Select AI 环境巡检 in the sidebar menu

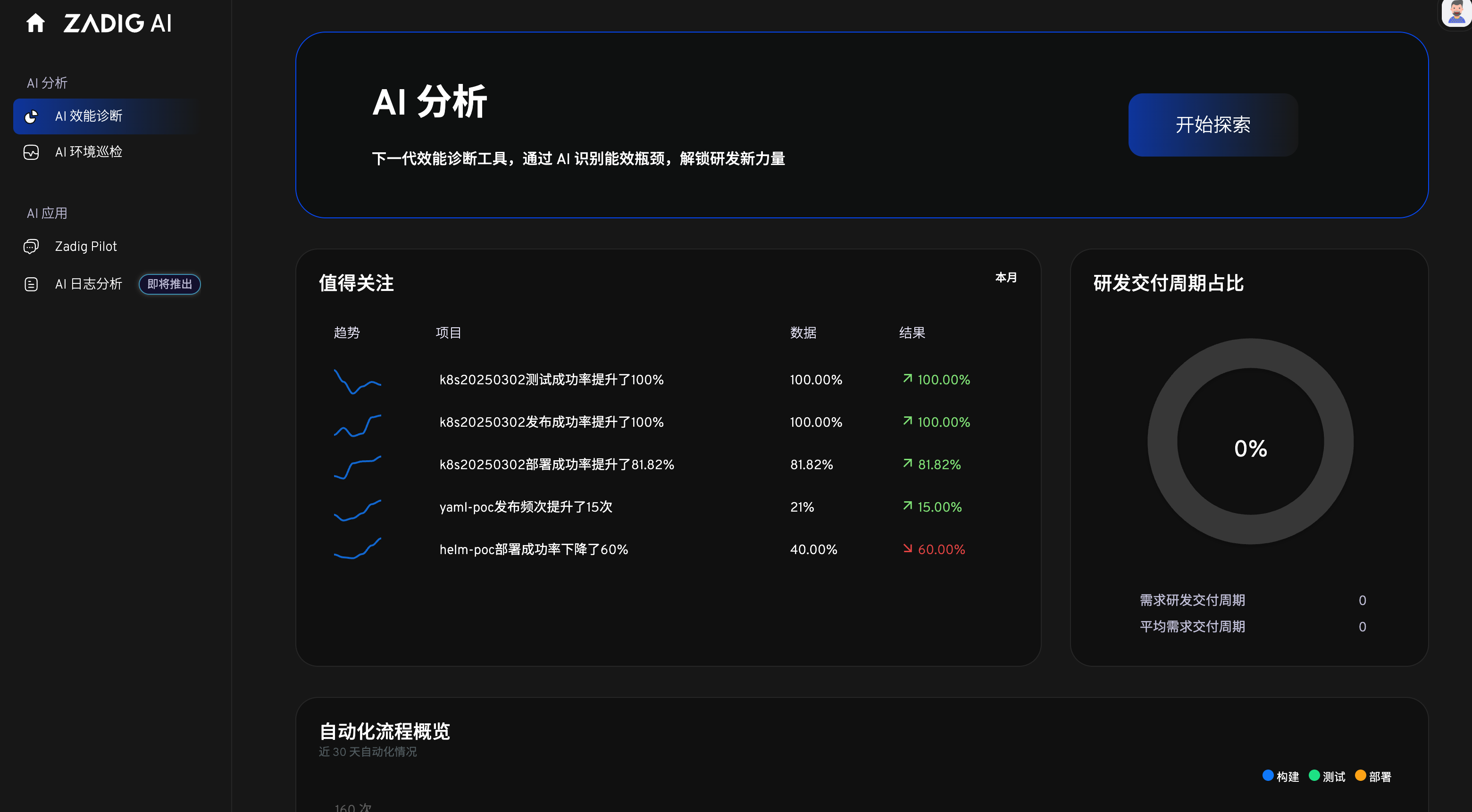tap(88, 152)
